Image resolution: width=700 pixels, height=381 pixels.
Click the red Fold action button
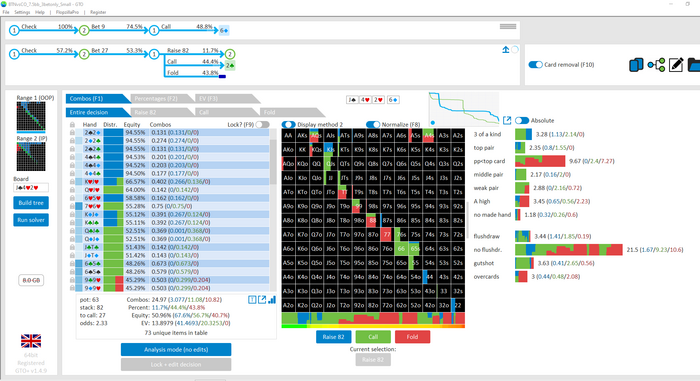coord(412,337)
